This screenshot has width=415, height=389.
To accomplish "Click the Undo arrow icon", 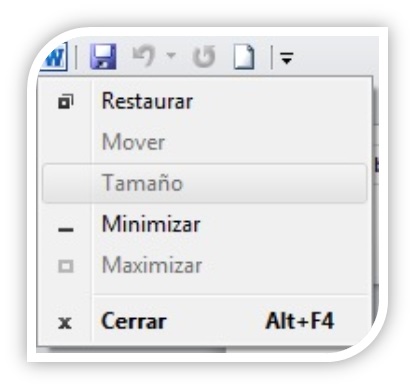I will 144,56.
